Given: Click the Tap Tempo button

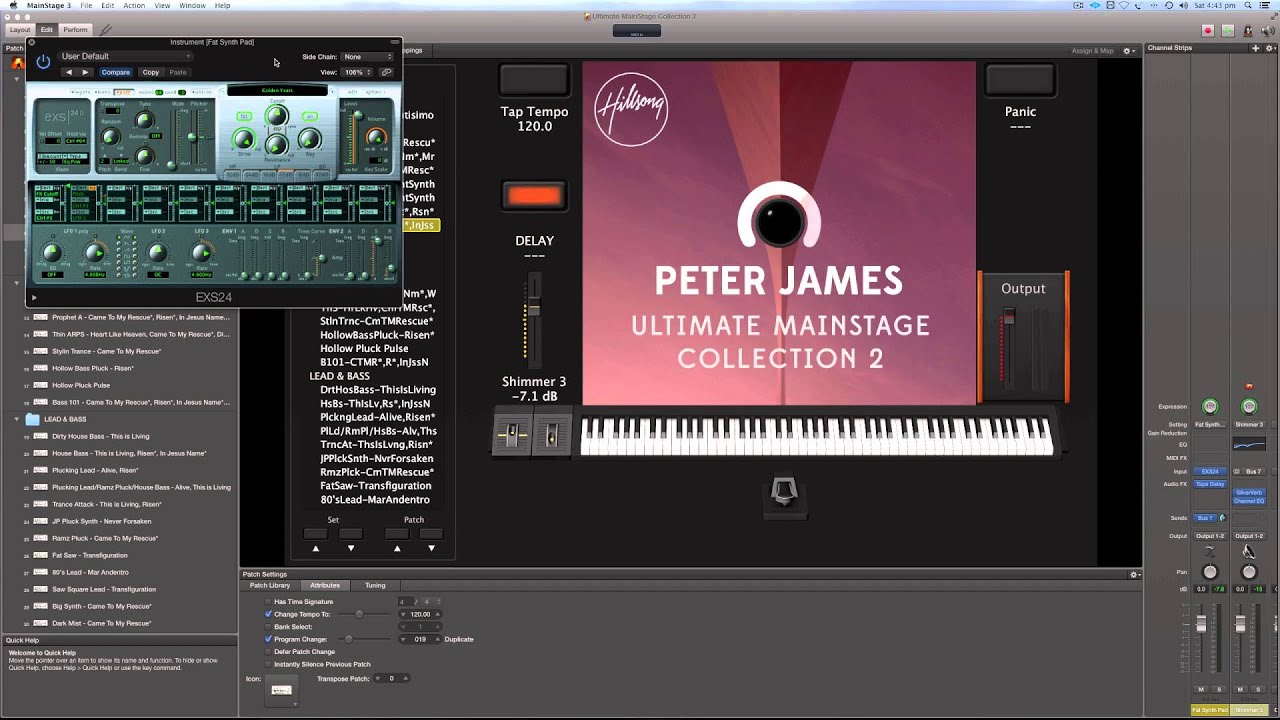Looking at the screenshot, I should click(534, 80).
